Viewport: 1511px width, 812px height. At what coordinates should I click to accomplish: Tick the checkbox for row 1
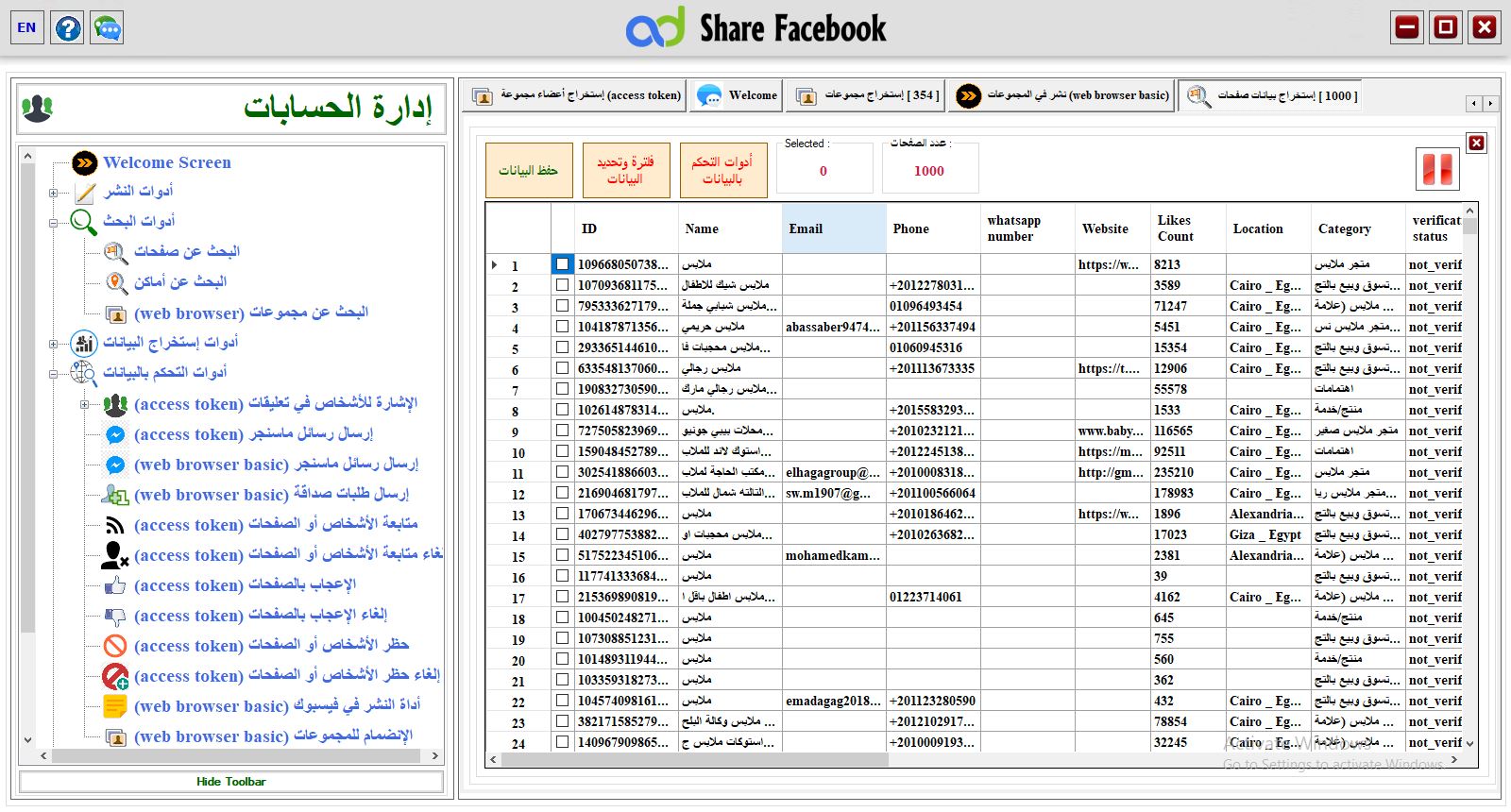562,264
